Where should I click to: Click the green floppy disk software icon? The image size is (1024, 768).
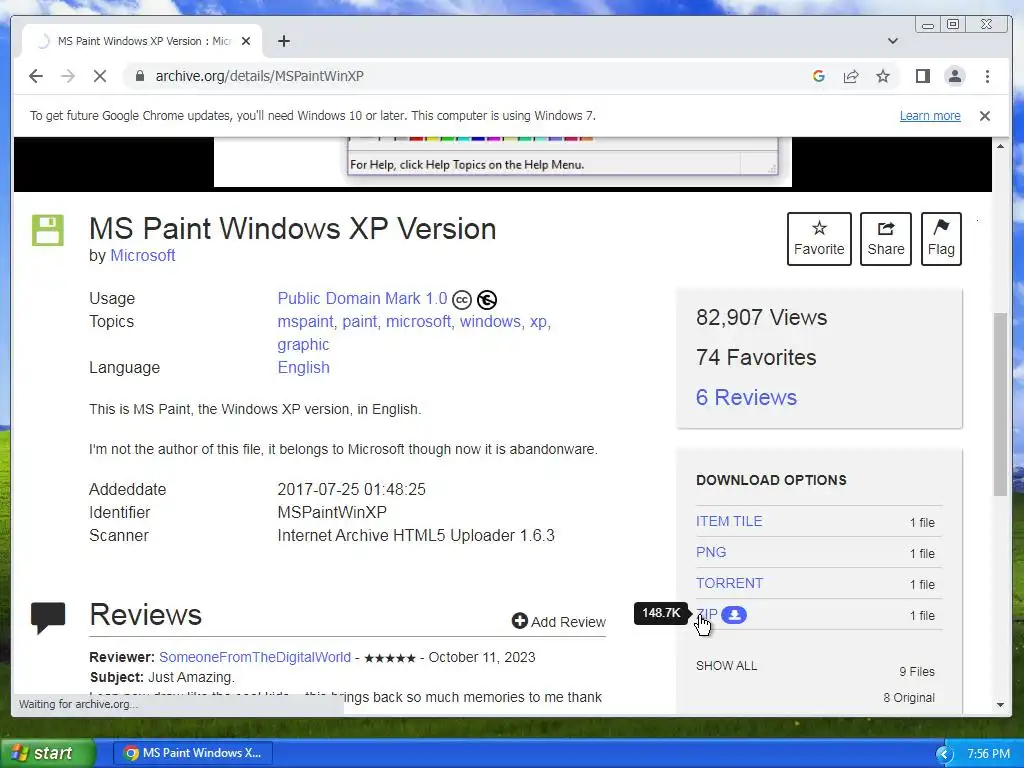tap(48, 230)
